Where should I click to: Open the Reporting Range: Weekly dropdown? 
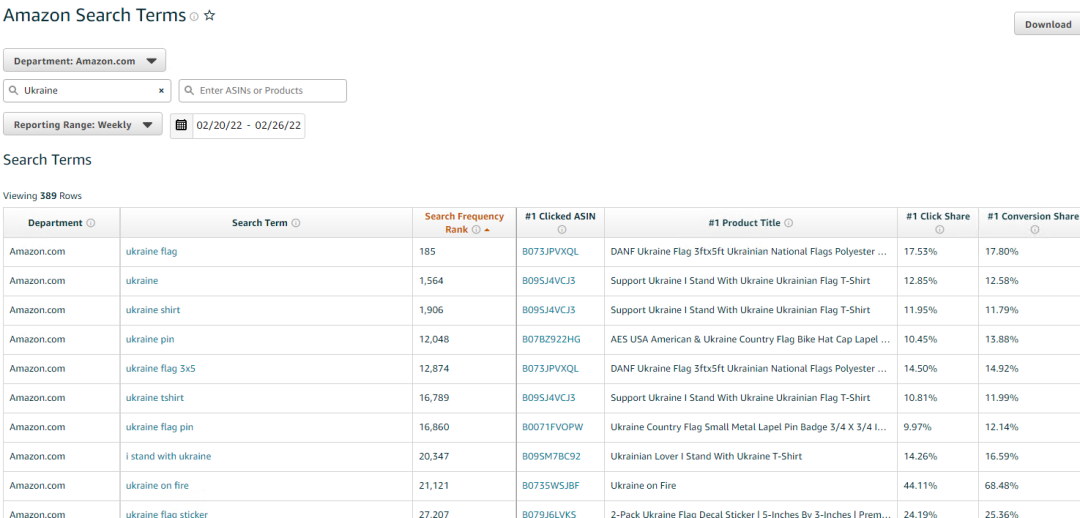pyautogui.click(x=83, y=125)
